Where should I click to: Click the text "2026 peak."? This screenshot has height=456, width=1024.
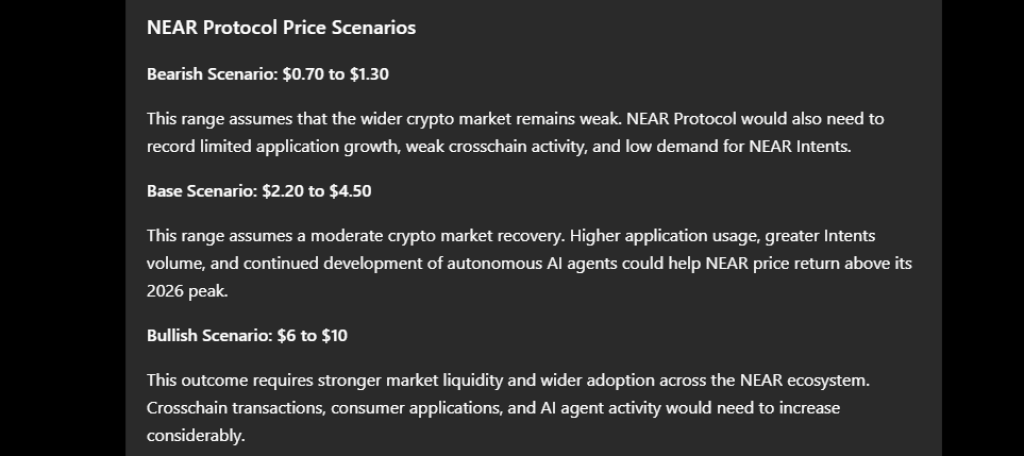pyautogui.click(x=187, y=291)
